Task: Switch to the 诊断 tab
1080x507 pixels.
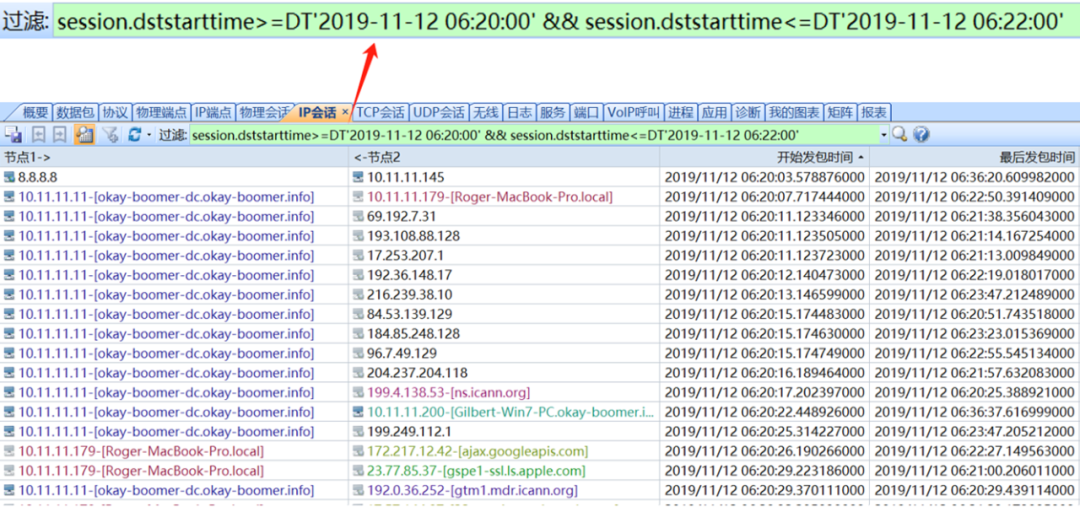Action: 748,112
